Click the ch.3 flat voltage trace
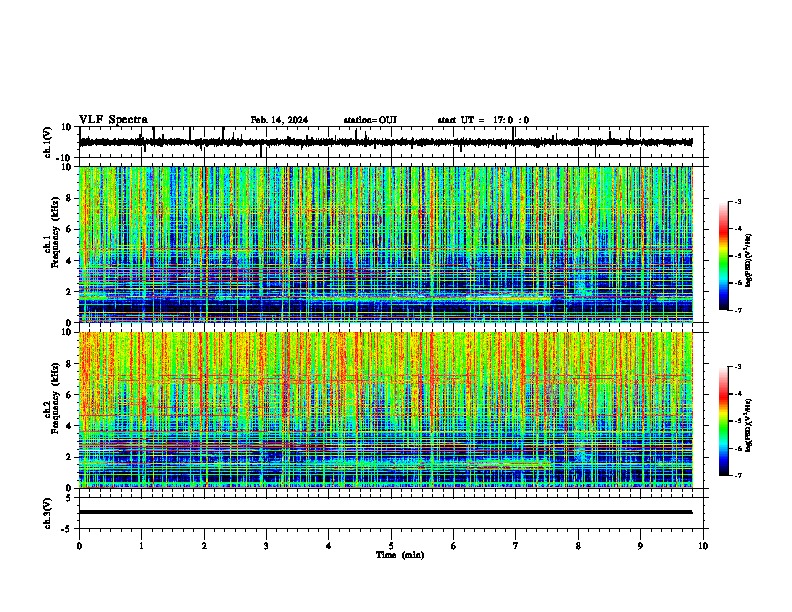 pyautogui.click(x=386, y=512)
